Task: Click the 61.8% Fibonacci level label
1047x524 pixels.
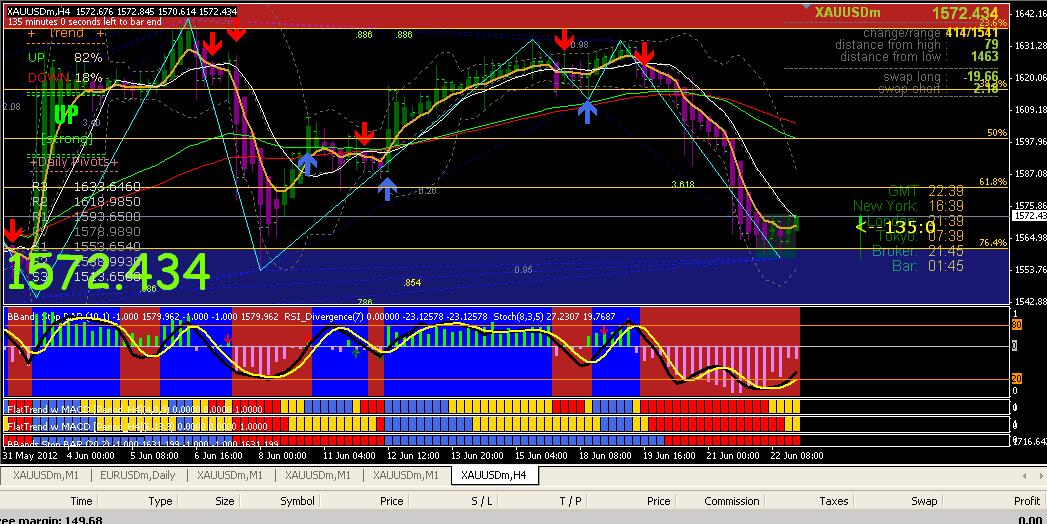Action: [992, 182]
